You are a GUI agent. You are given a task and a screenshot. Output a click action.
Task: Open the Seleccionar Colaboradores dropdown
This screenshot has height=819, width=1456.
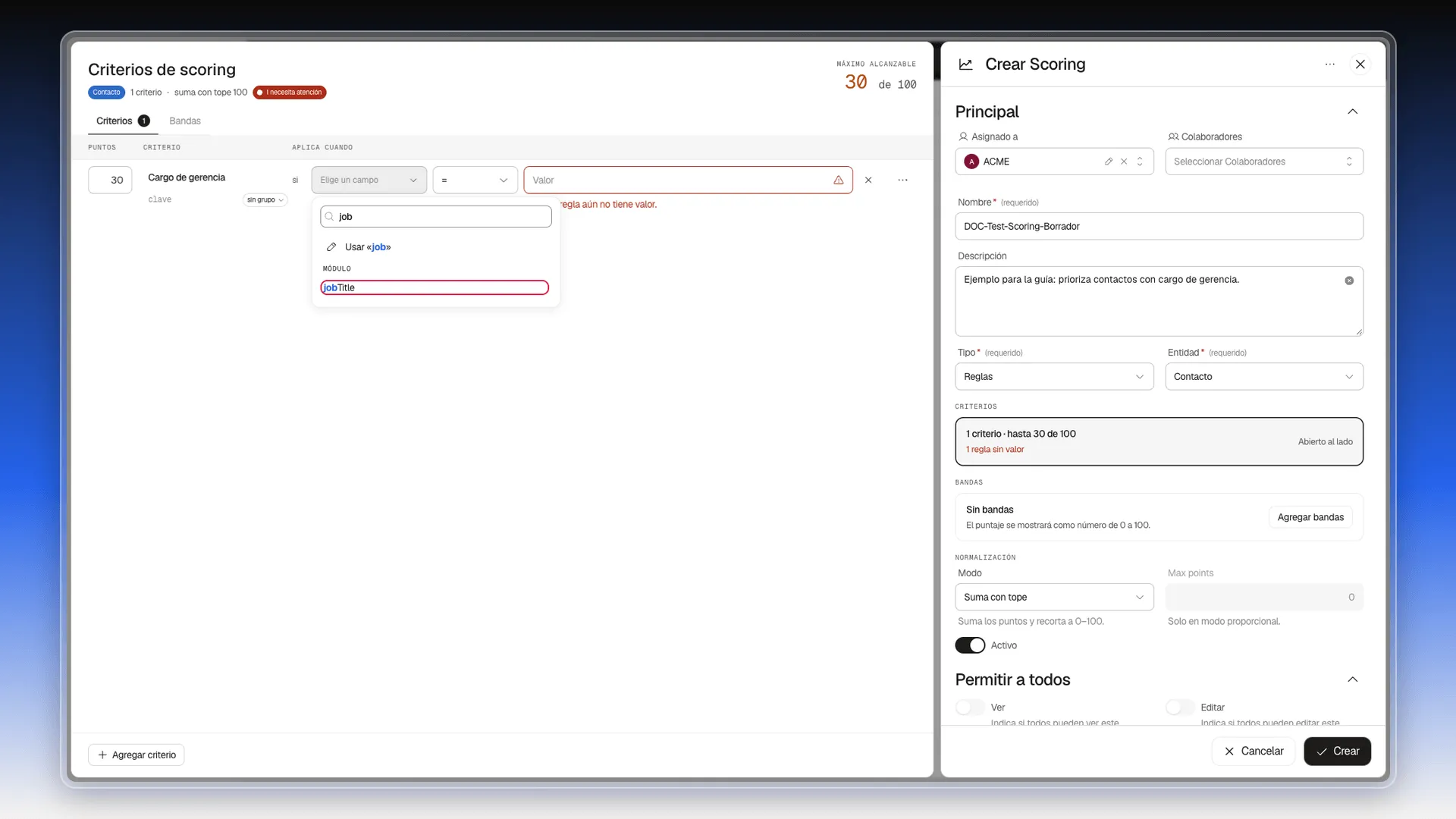[x=1264, y=162]
